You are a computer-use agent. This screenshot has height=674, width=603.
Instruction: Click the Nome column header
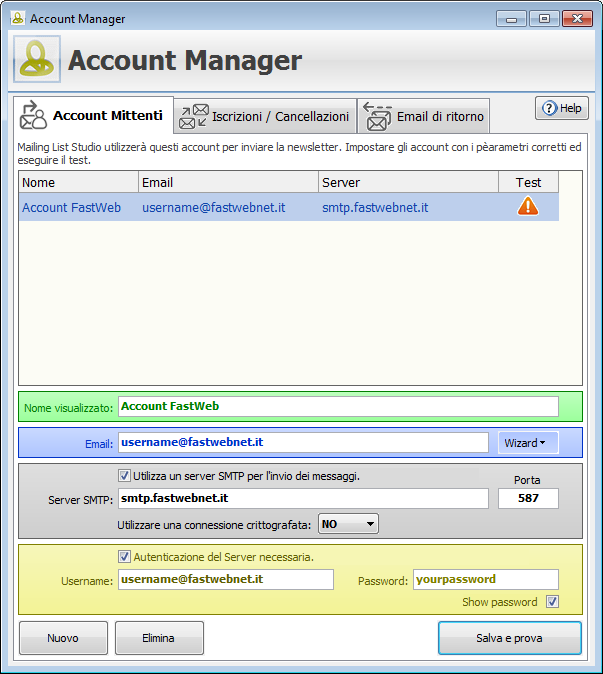78,182
